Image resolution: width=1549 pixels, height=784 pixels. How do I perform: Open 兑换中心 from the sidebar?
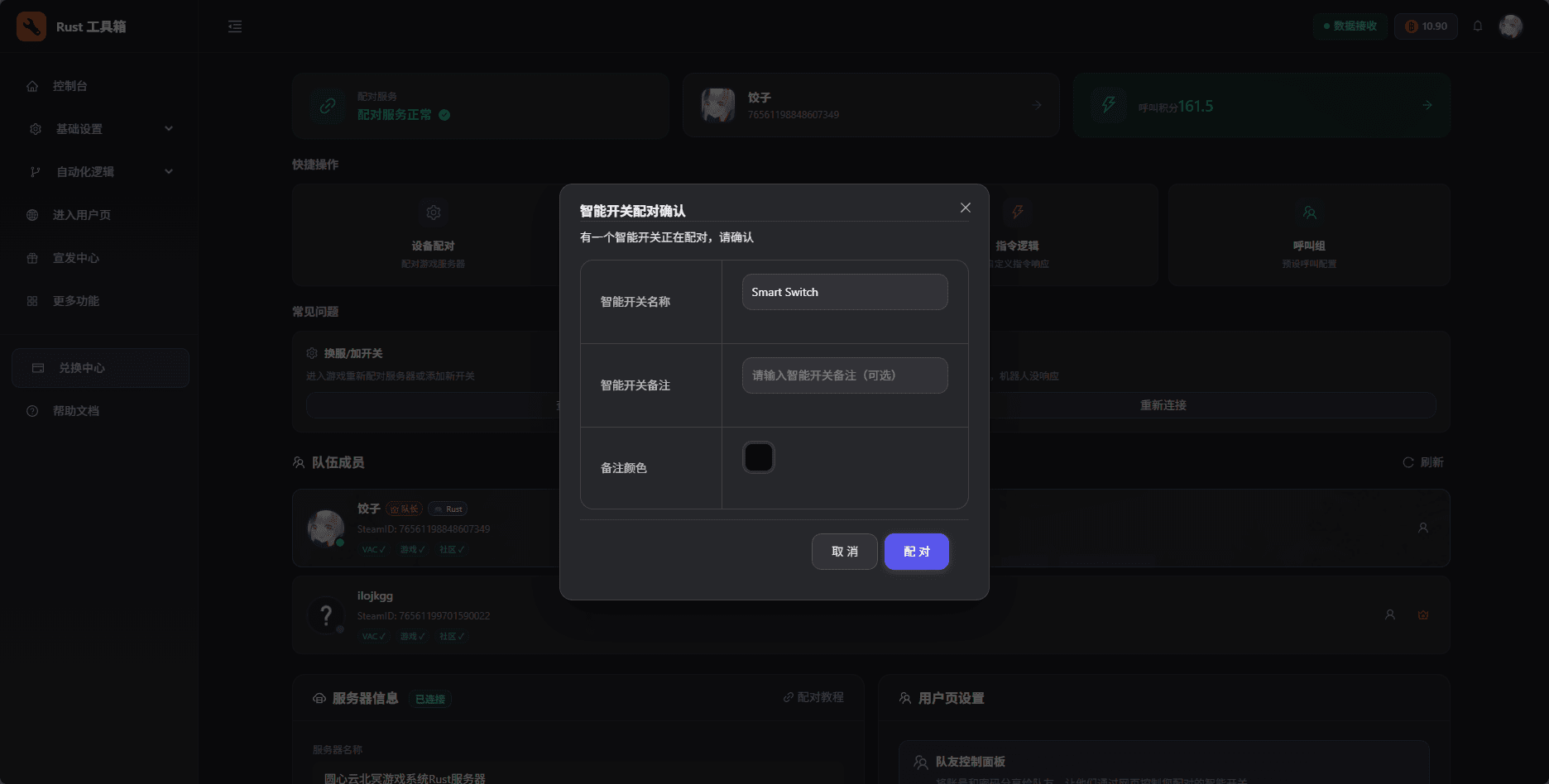[82, 368]
